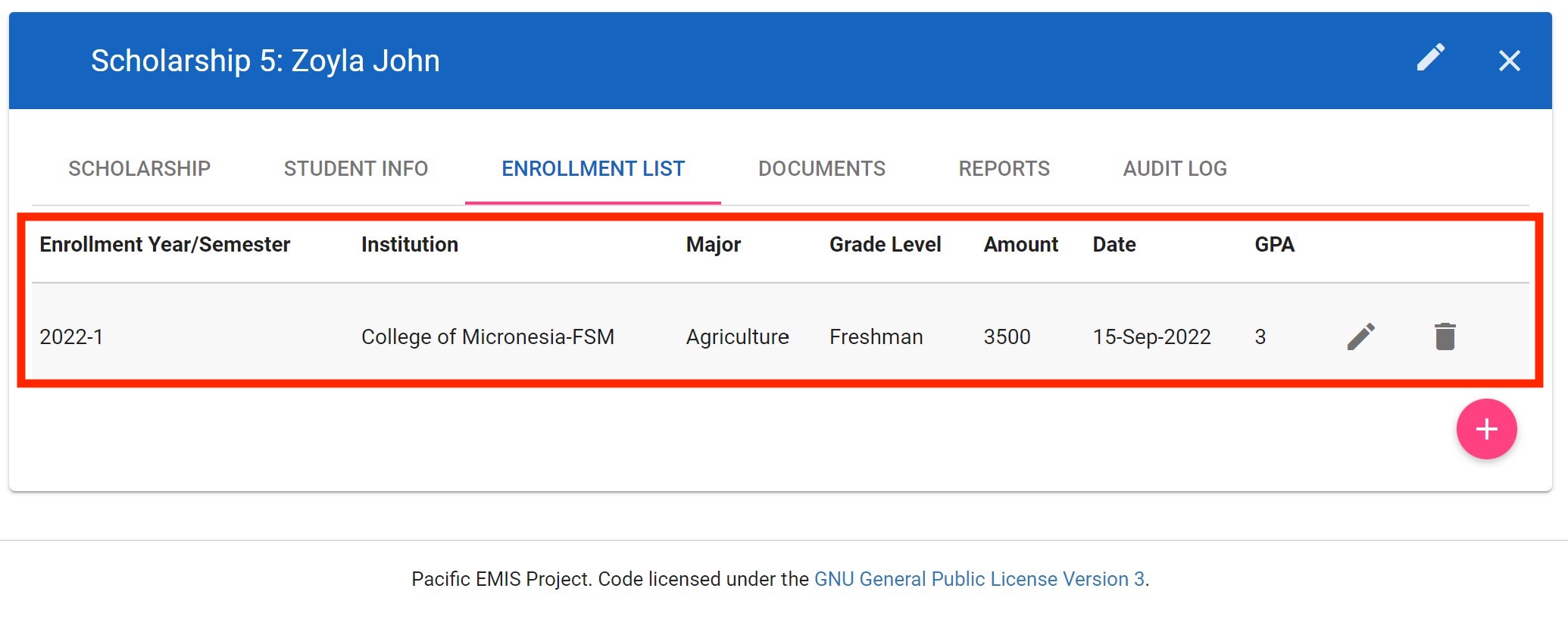Edit scholarship using header pencil icon
1568x626 pixels.
pos(1430,58)
